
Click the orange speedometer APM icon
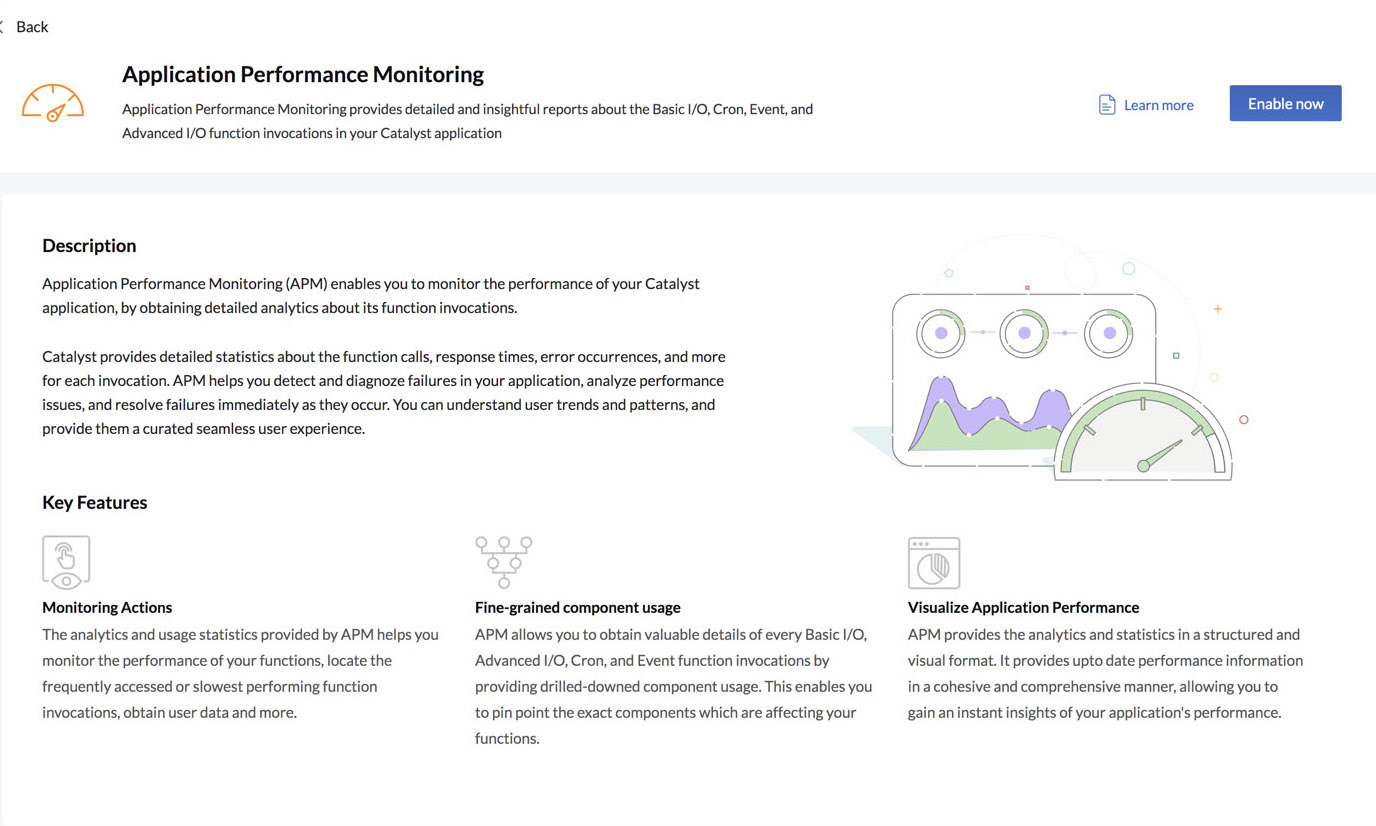(53, 103)
